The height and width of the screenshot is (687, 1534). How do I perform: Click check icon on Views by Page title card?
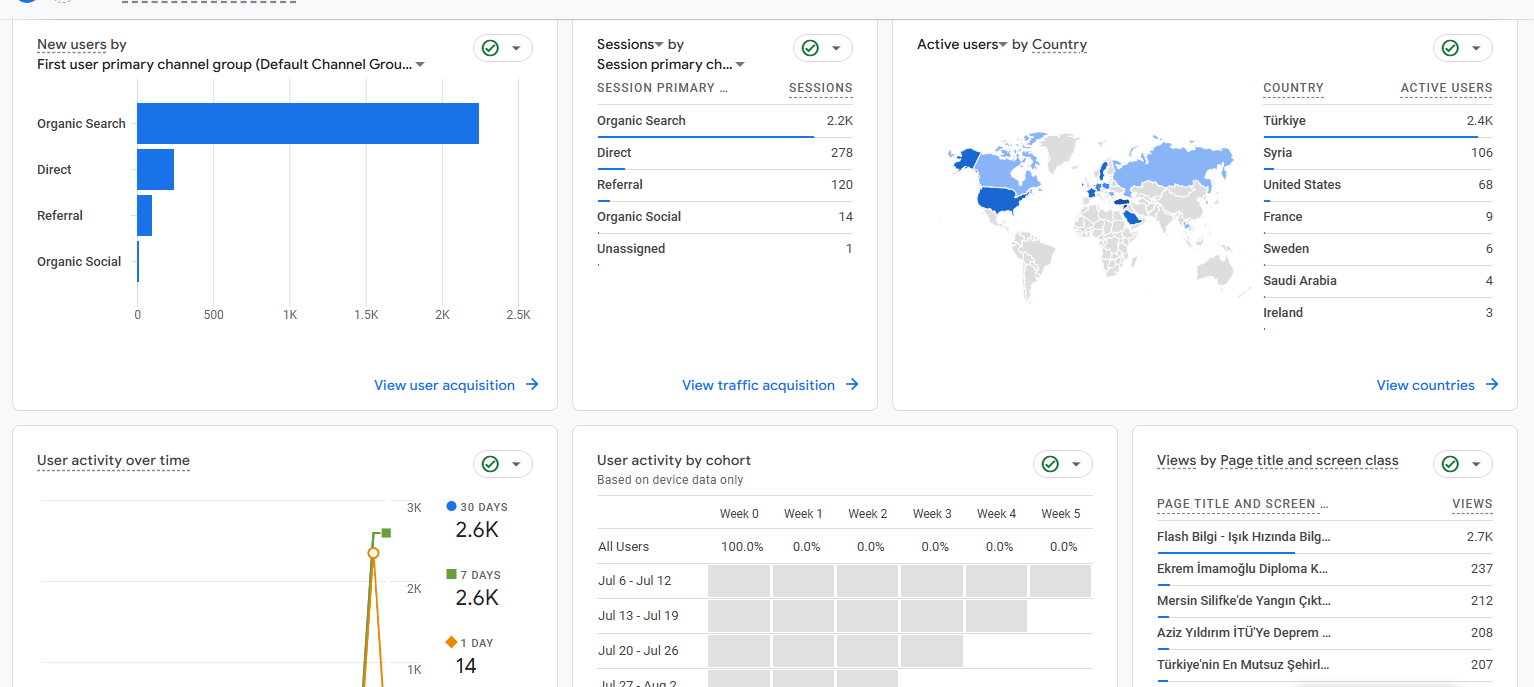tap(1450, 464)
